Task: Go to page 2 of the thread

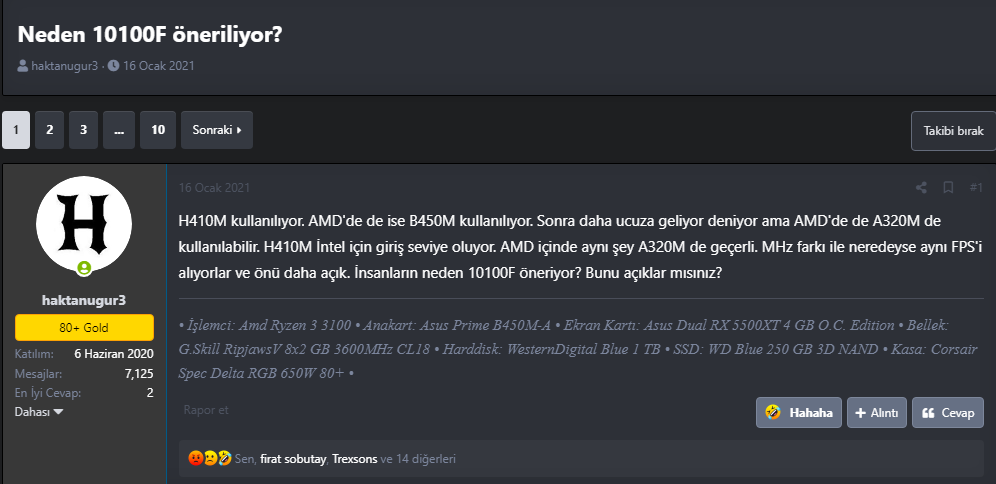Action: point(49,130)
